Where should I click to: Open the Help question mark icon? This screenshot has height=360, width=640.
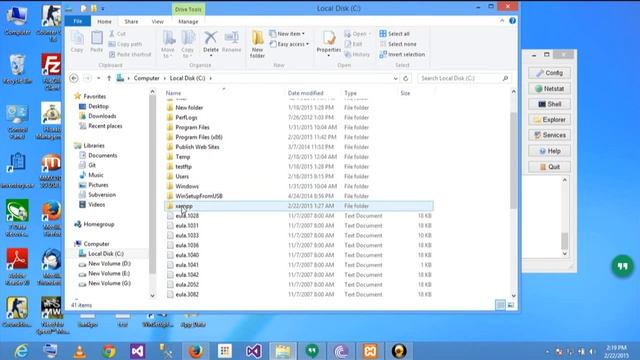(512, 21)
